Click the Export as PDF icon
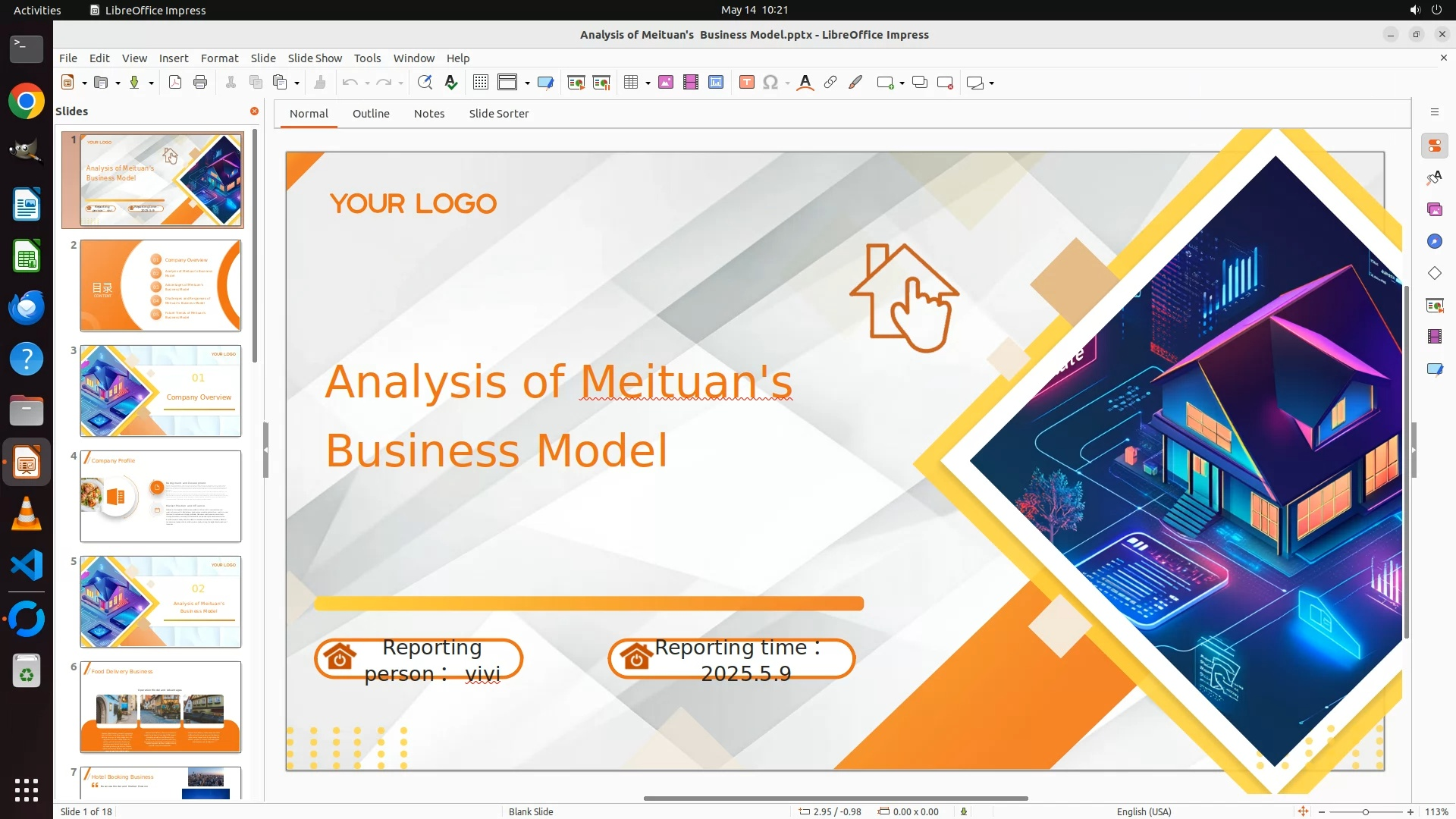Screen dimensions: 1456x819 click(x=175, y=83)
